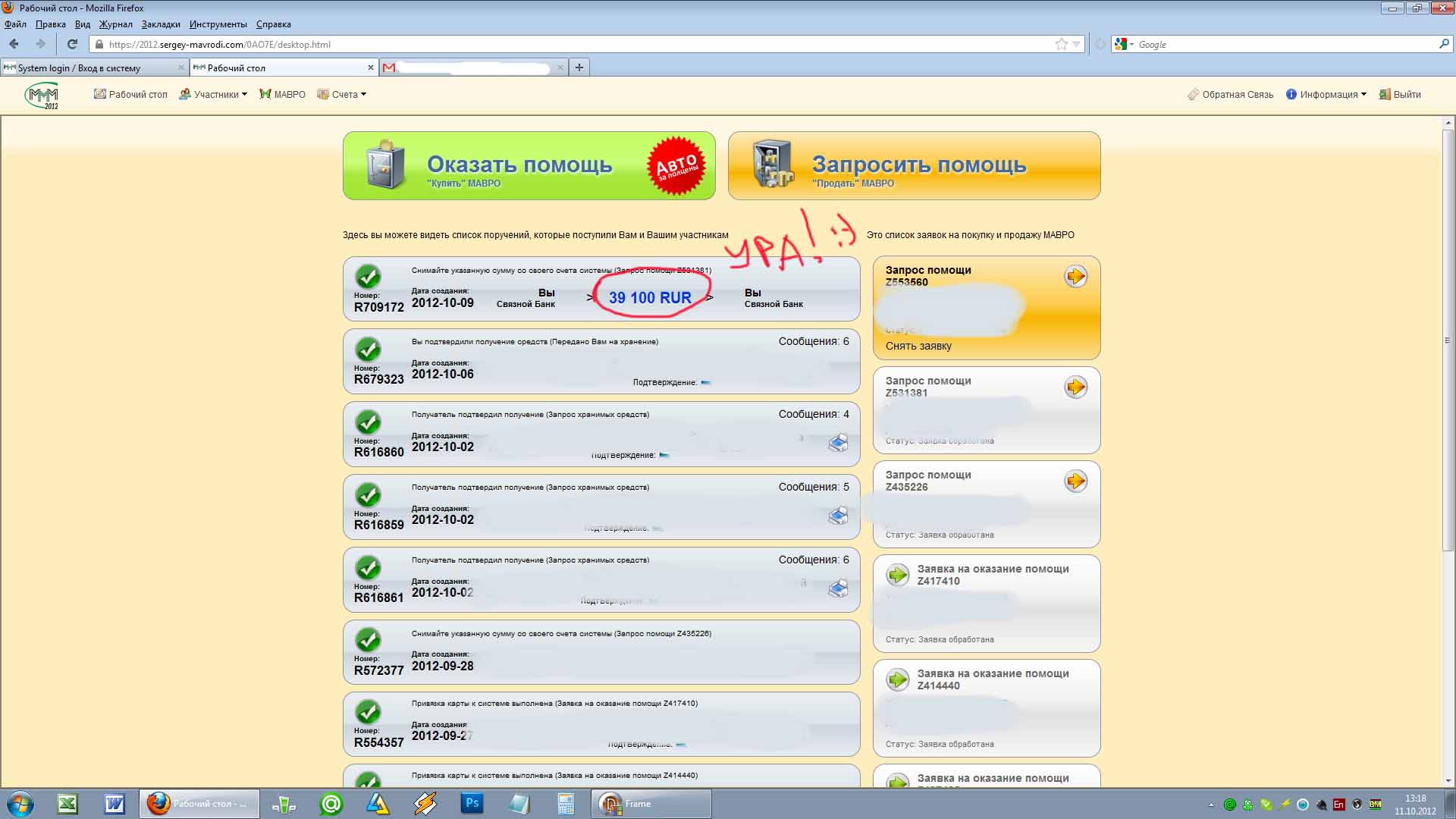Switch to System login tab

pyautogui.click(x=94, y=67)
